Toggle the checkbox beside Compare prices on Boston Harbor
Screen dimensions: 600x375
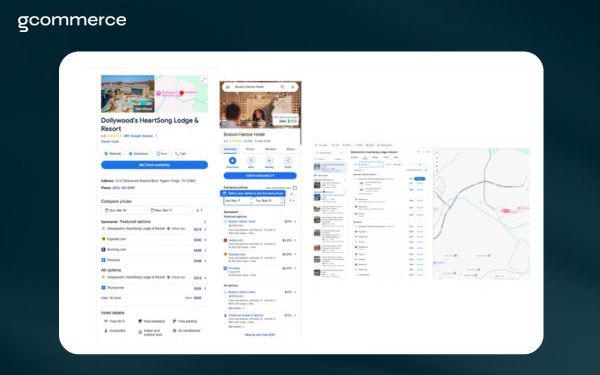click(x=295, y=188)
